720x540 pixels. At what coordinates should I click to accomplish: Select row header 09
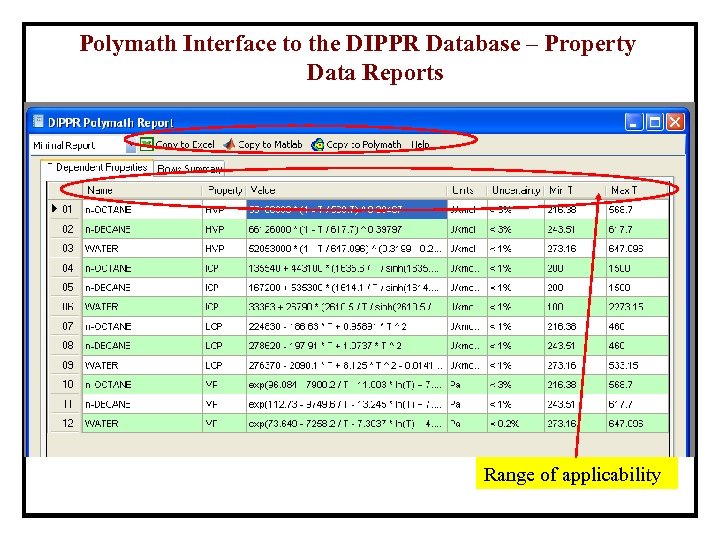click(x=65, y=365)
